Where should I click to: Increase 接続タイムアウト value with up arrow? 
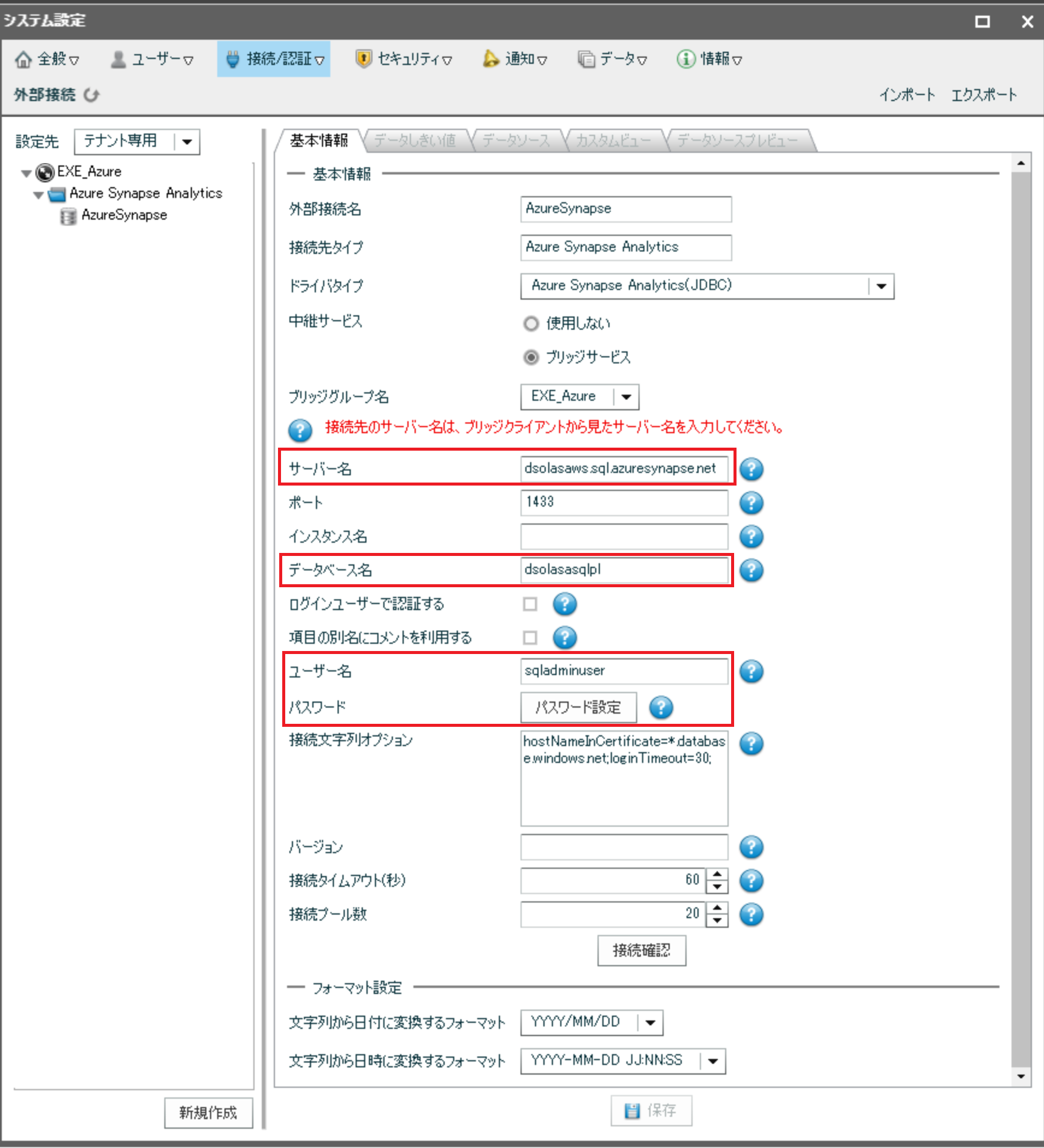click(x=717, y=875)
